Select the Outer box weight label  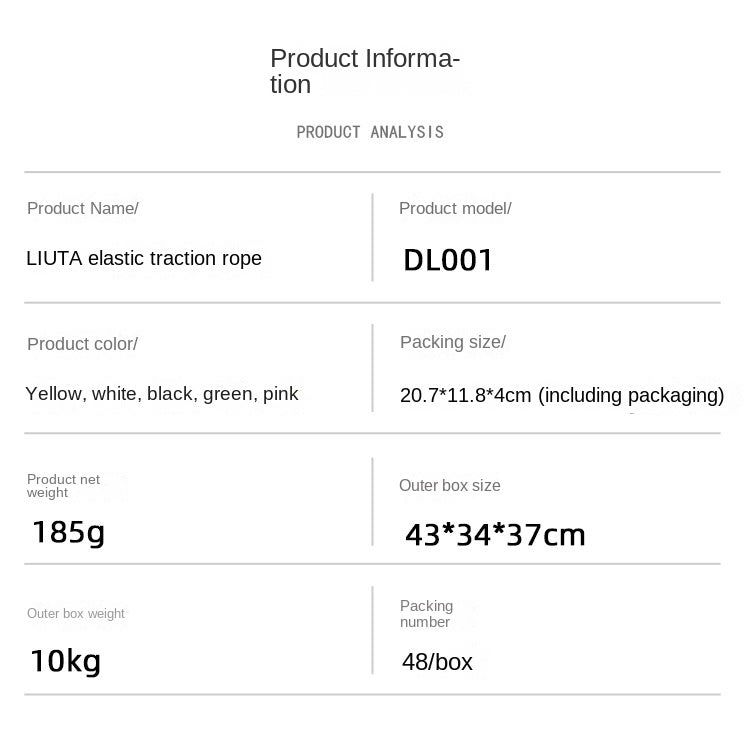(x=76, y=614)
